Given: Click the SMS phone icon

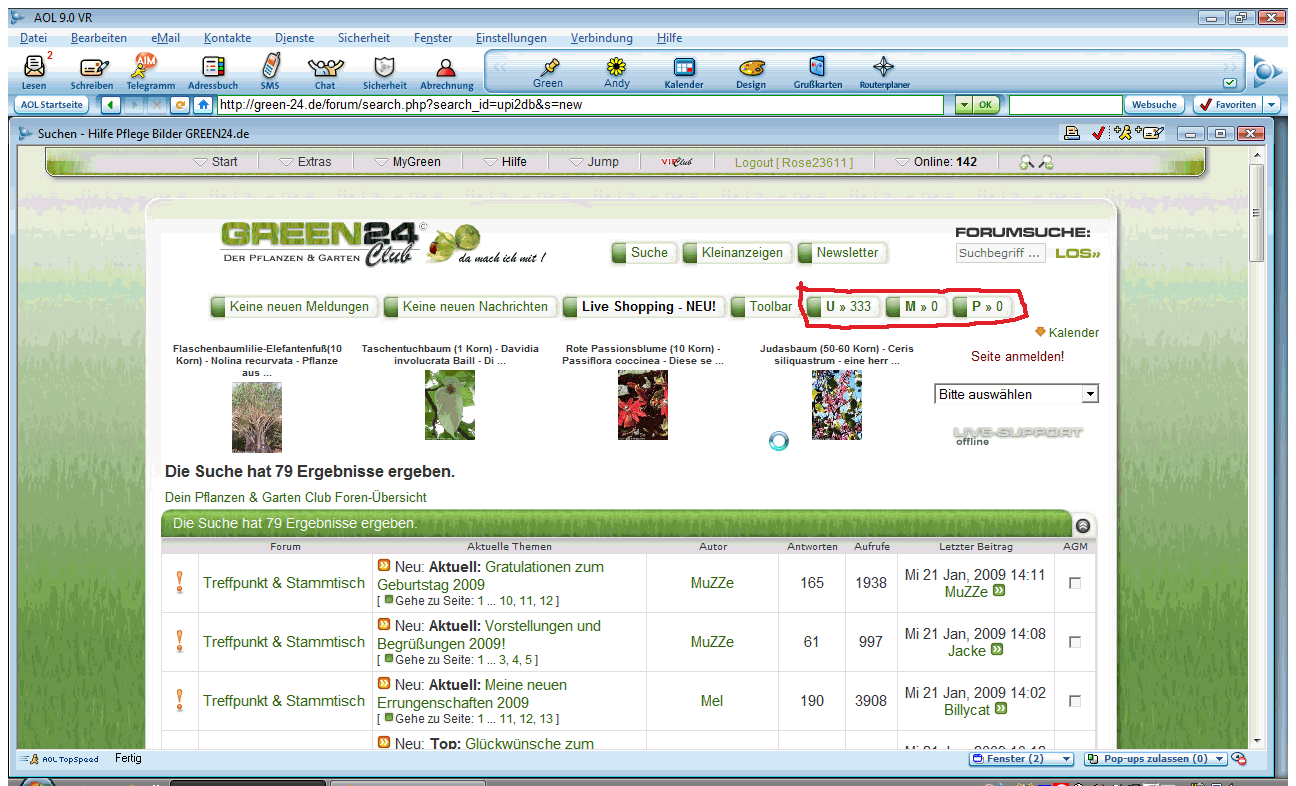Looking at the screenshot, I should pos(269,68).
